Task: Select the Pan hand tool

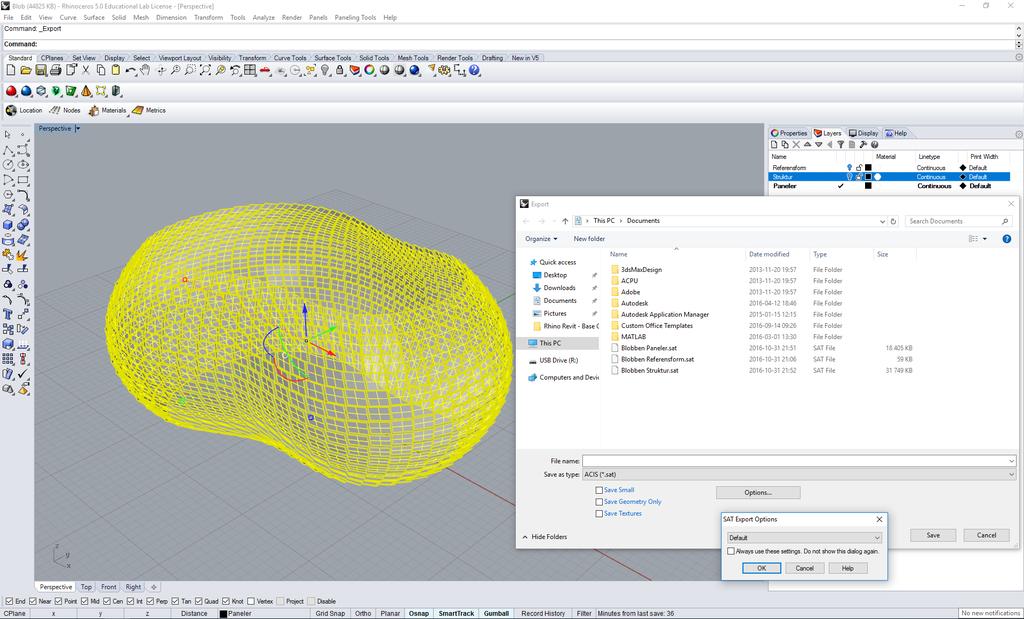Action: (x=145, y=71)
